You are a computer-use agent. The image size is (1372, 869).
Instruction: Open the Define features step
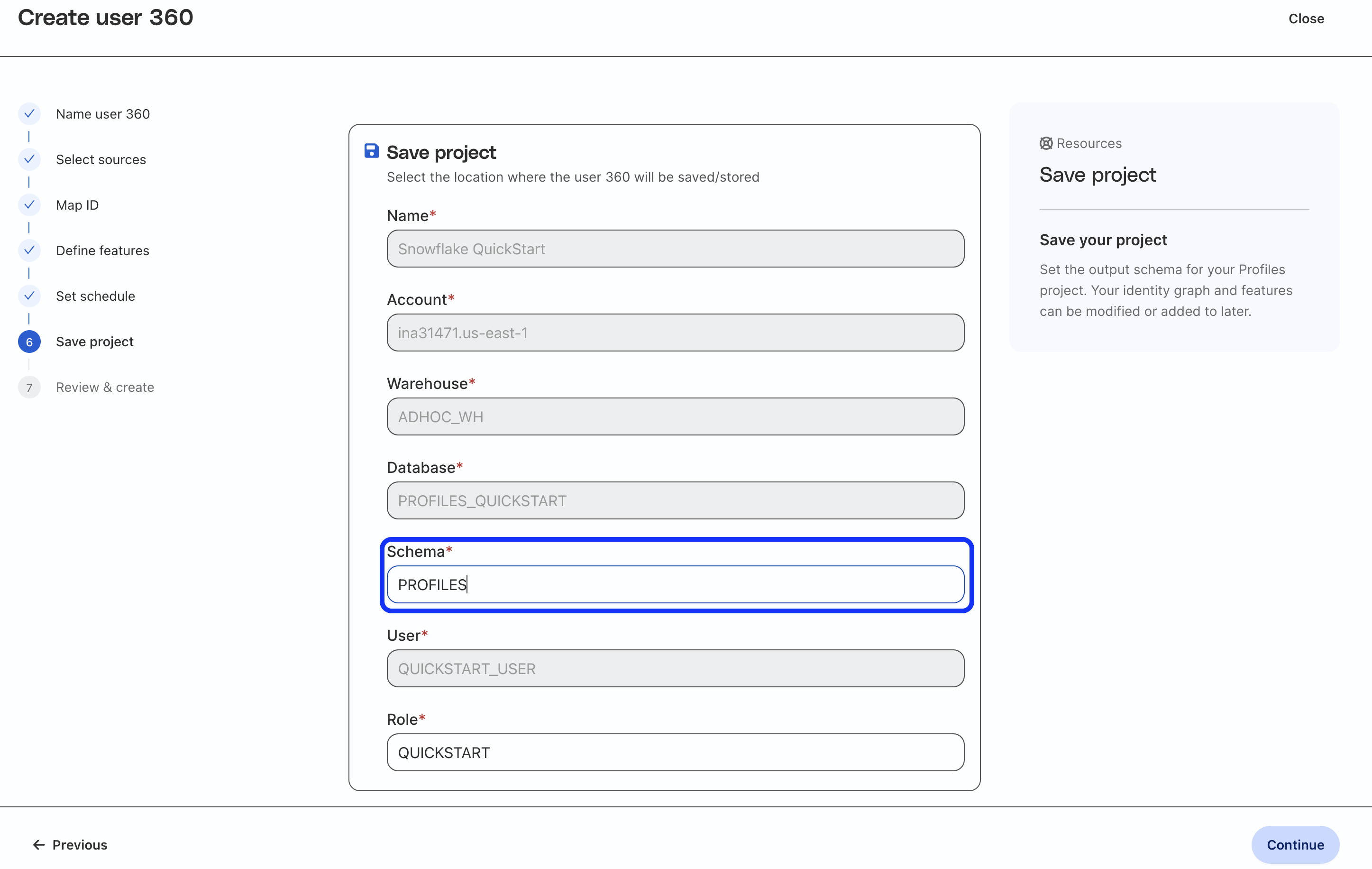pos(102,251)
